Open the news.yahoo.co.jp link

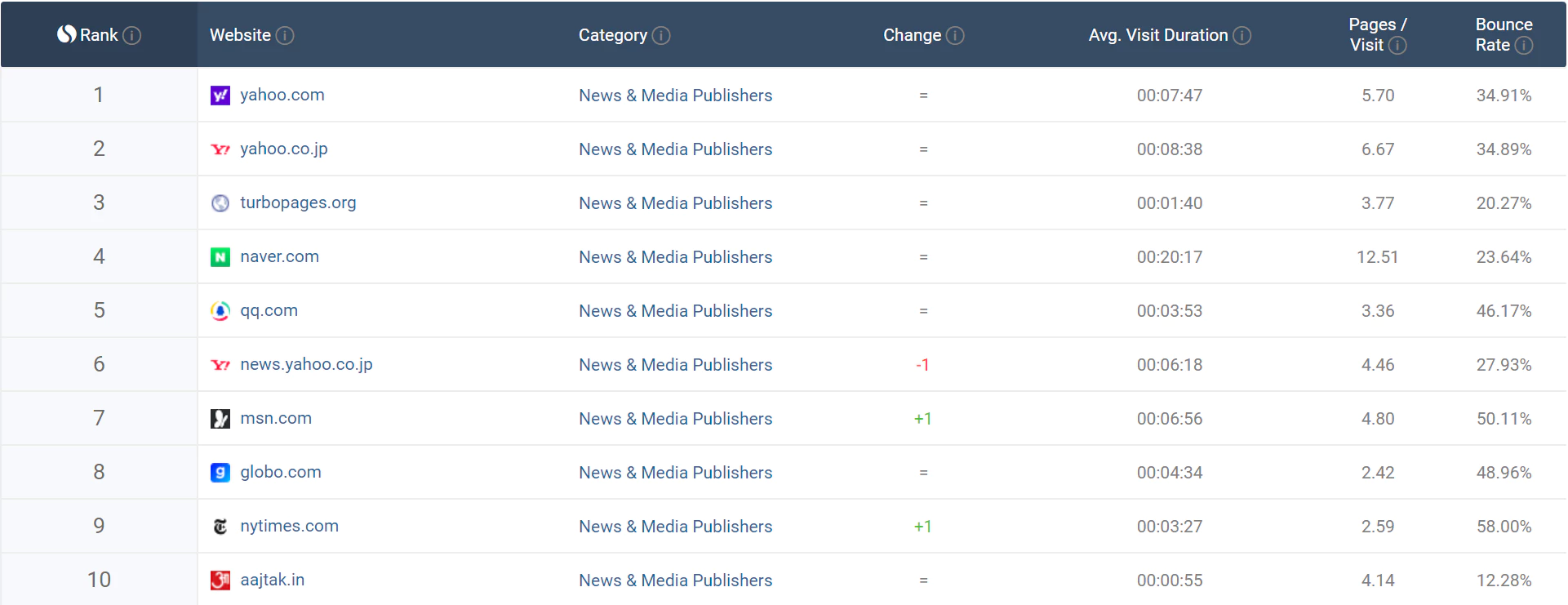(x=306, y=364)
